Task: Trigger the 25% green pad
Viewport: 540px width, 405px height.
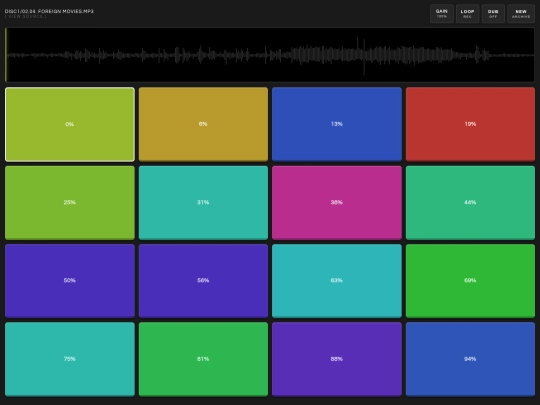Action: (x=70, y=202)
